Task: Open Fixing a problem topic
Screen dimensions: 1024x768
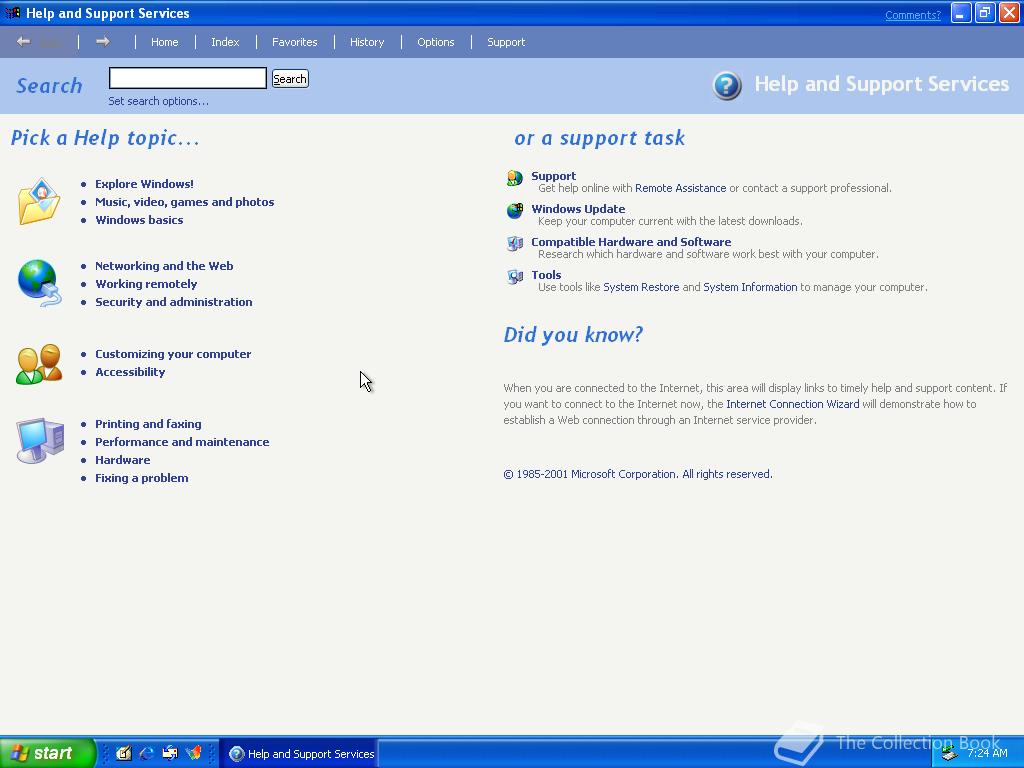Action: 142,478
